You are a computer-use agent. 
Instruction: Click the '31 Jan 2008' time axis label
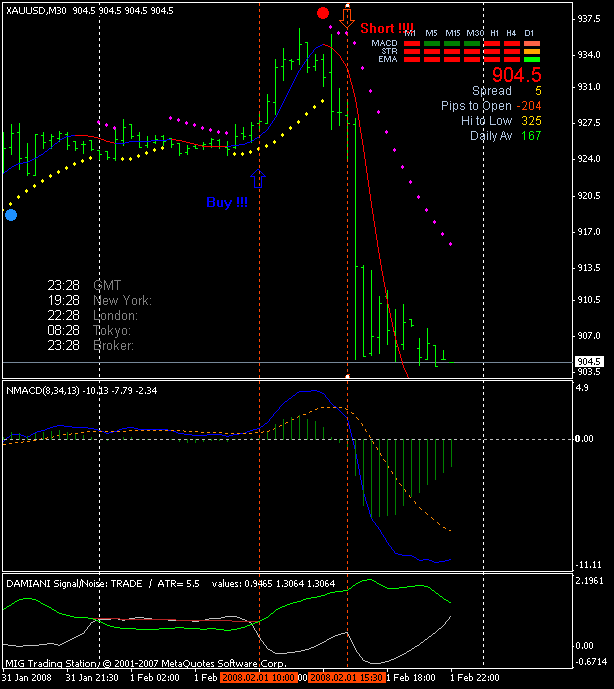(27, 678)
